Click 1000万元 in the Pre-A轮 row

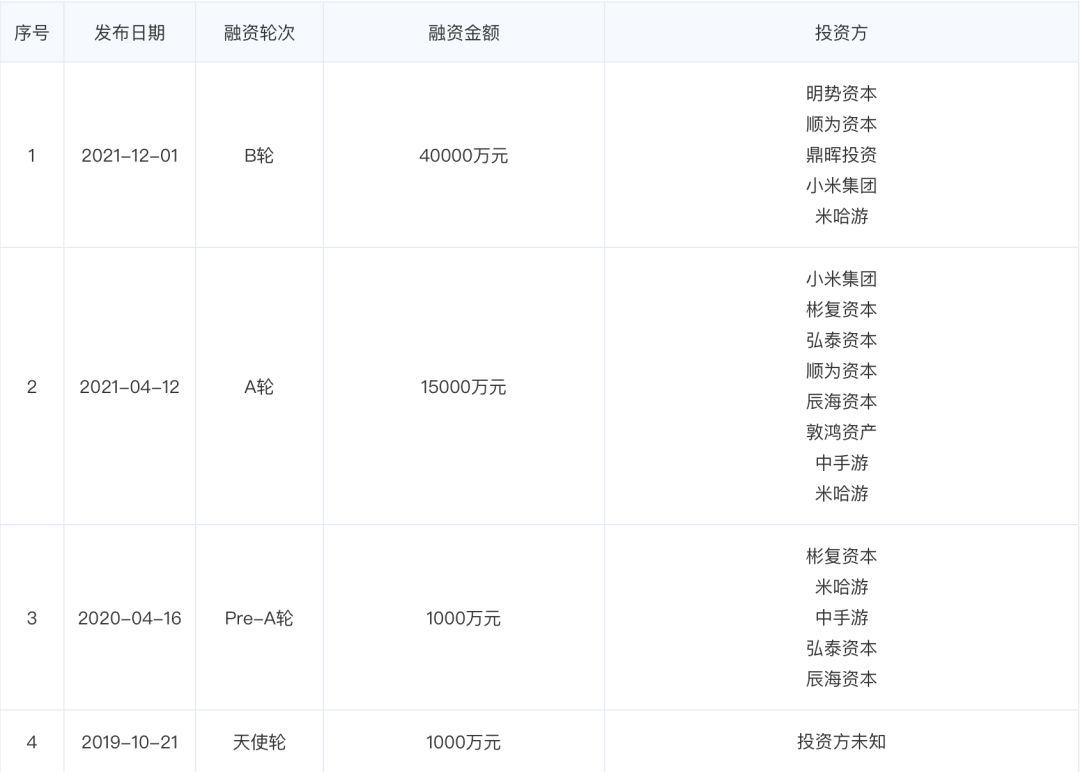point(464,618)
